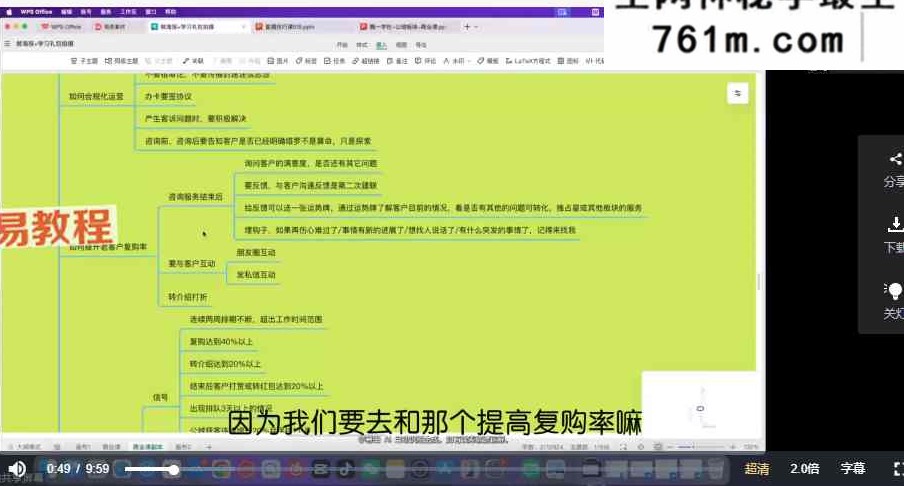Open the 水印 watermark dropdown
Screen dimensions: 904x486
pyautogui.click(x=457, y=61)
